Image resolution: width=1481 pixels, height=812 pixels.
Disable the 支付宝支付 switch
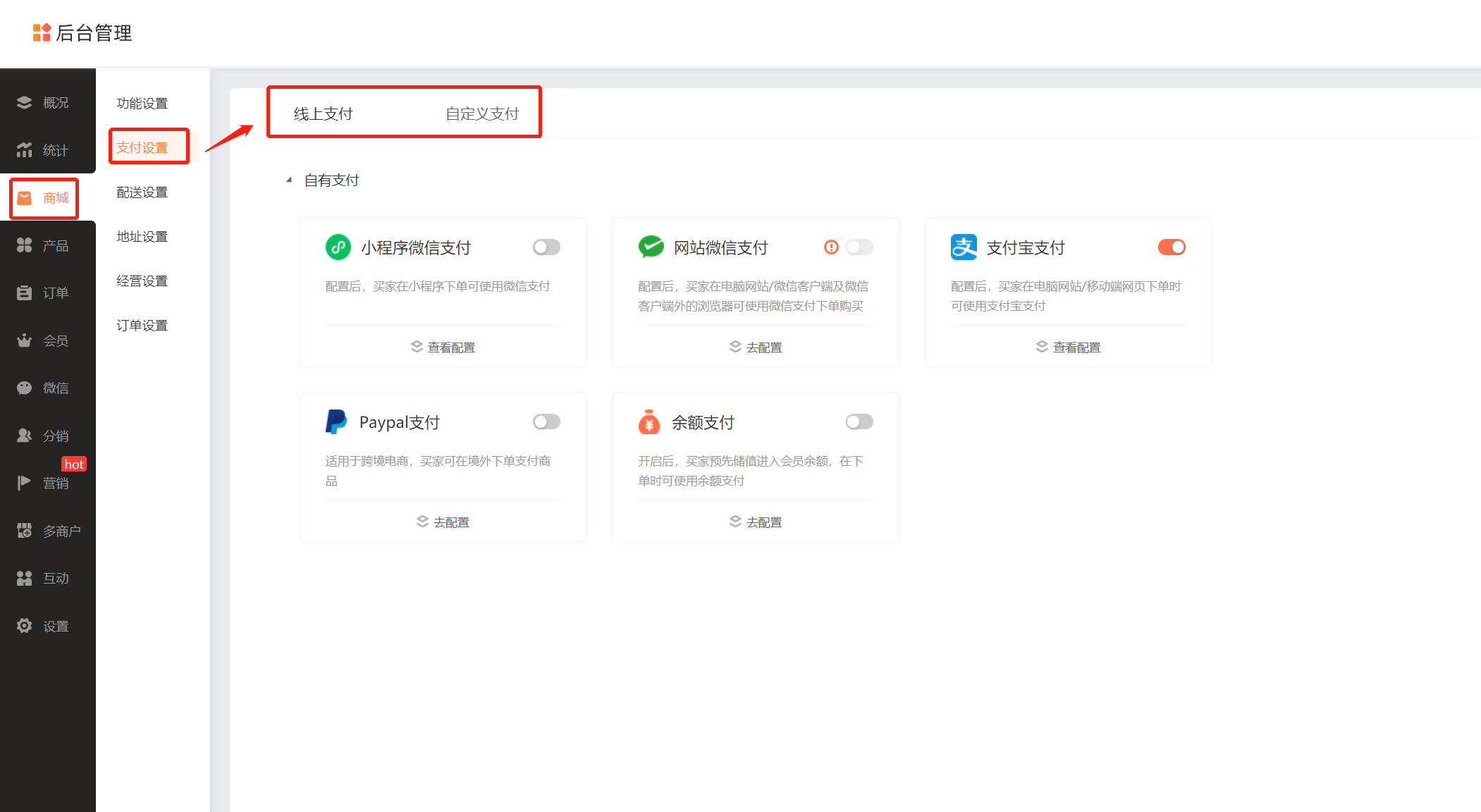pos(1172,247)
